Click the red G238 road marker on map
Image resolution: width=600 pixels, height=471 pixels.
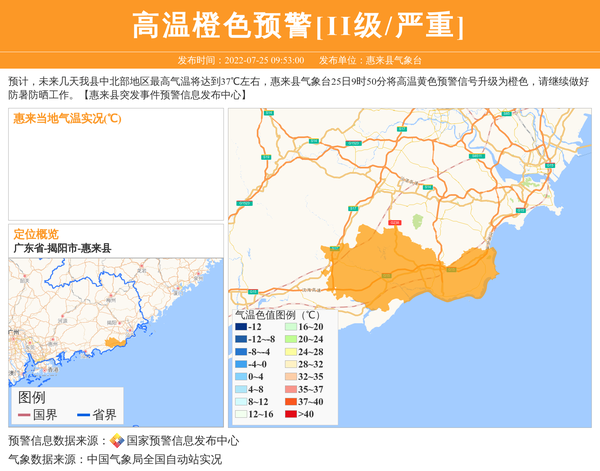coord(394,222)
